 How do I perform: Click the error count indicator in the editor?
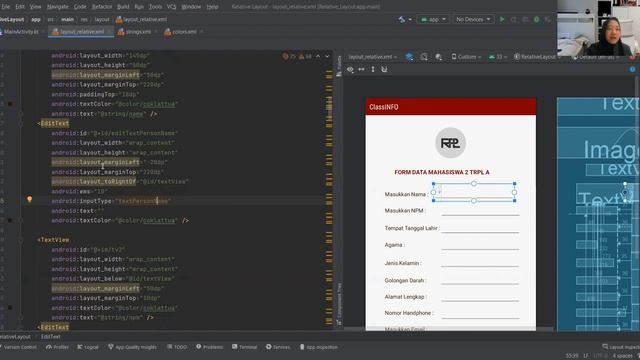289,56
